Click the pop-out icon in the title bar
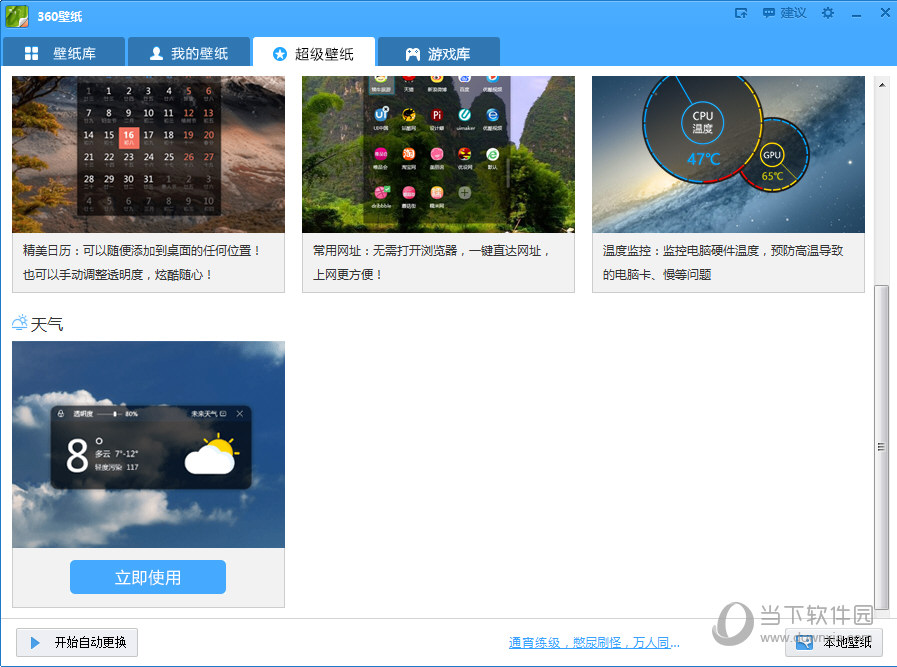The height and width of the screenshot is (667, 897). (741, 13)
